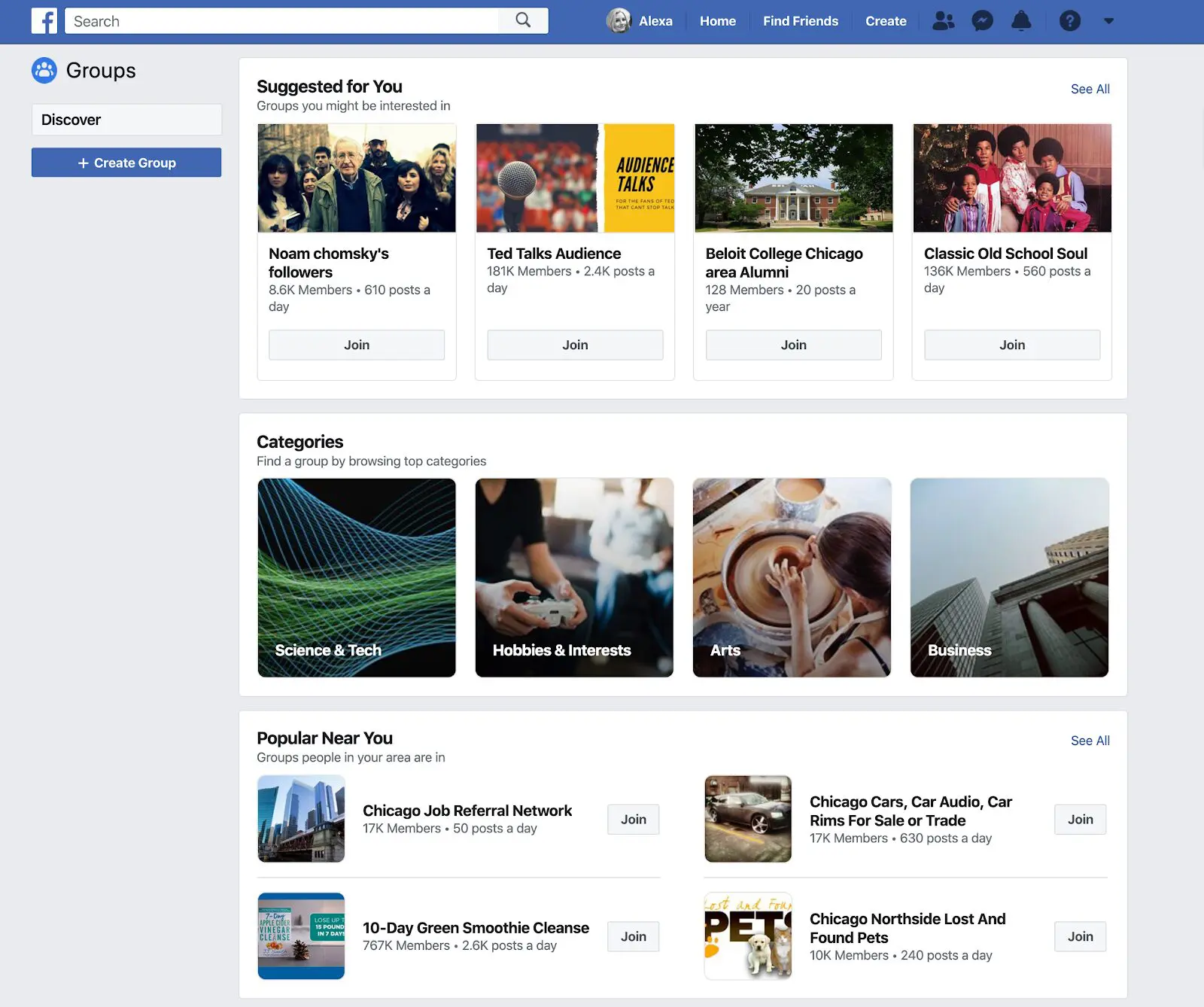Screen dimensions: 1204x1007
Task: Click inside the Search field
Action: pos(282,21)
